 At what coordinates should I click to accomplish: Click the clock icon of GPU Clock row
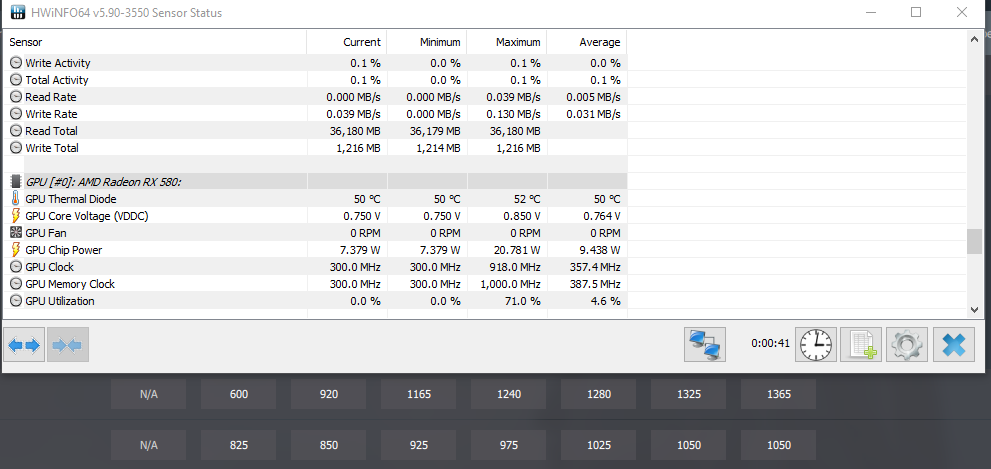click(16, 267)
